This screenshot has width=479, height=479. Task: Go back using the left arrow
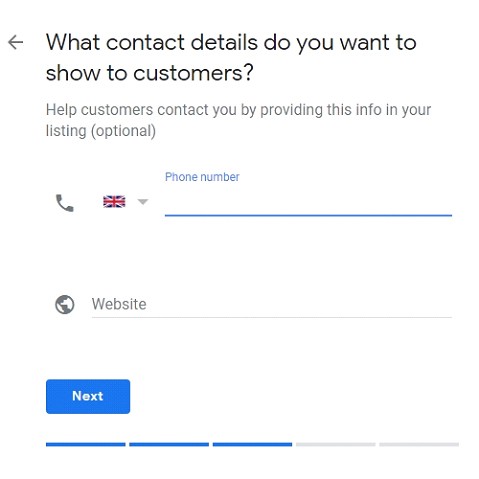click(16, 42)
